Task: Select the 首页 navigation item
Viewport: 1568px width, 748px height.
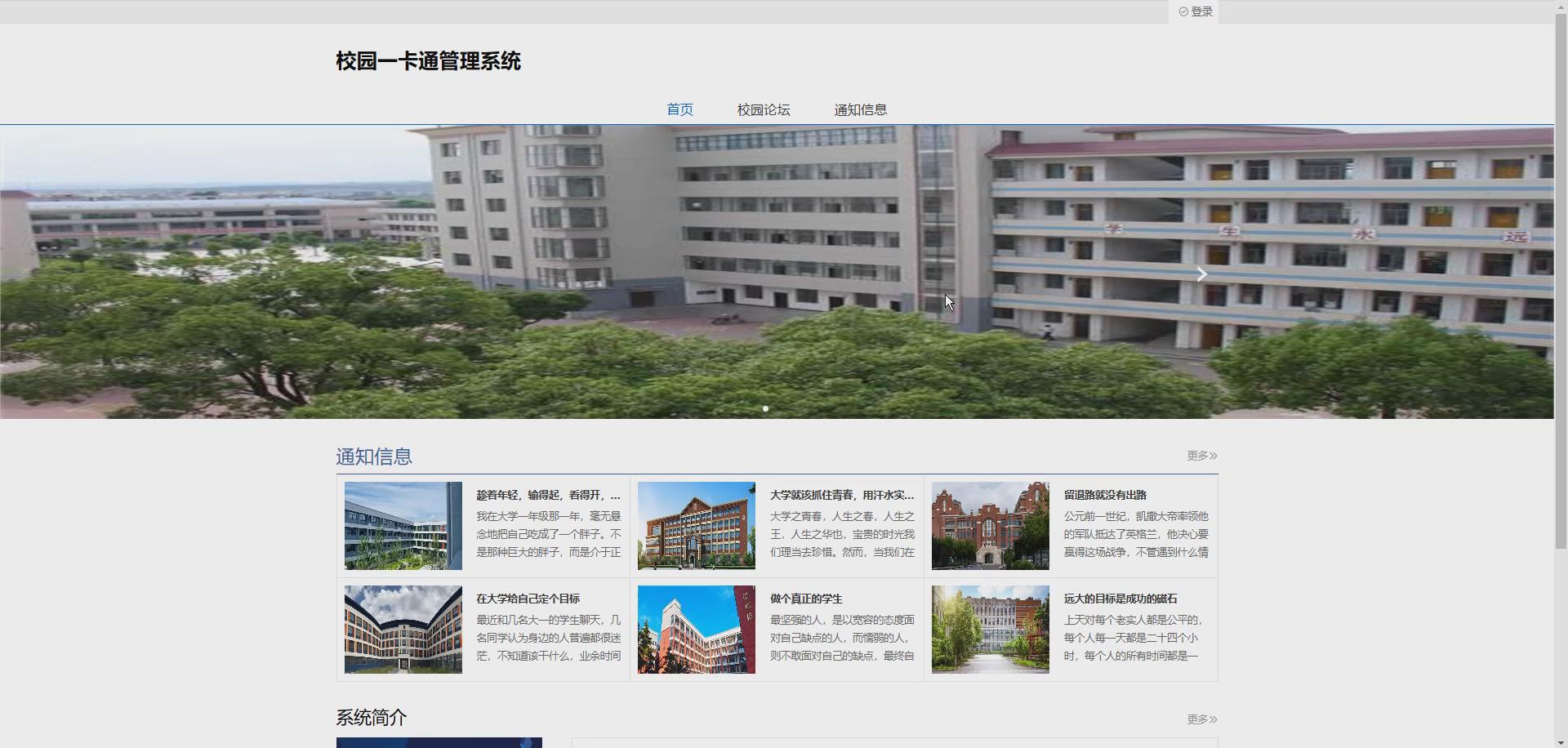Action: click(x=679, y=109)
